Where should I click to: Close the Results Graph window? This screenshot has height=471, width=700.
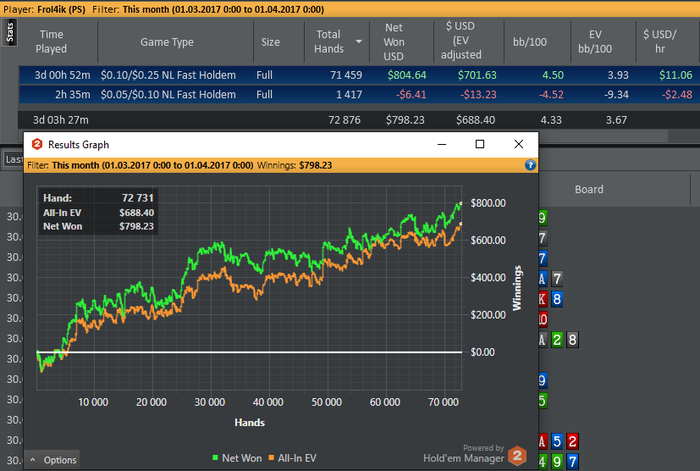518,144
